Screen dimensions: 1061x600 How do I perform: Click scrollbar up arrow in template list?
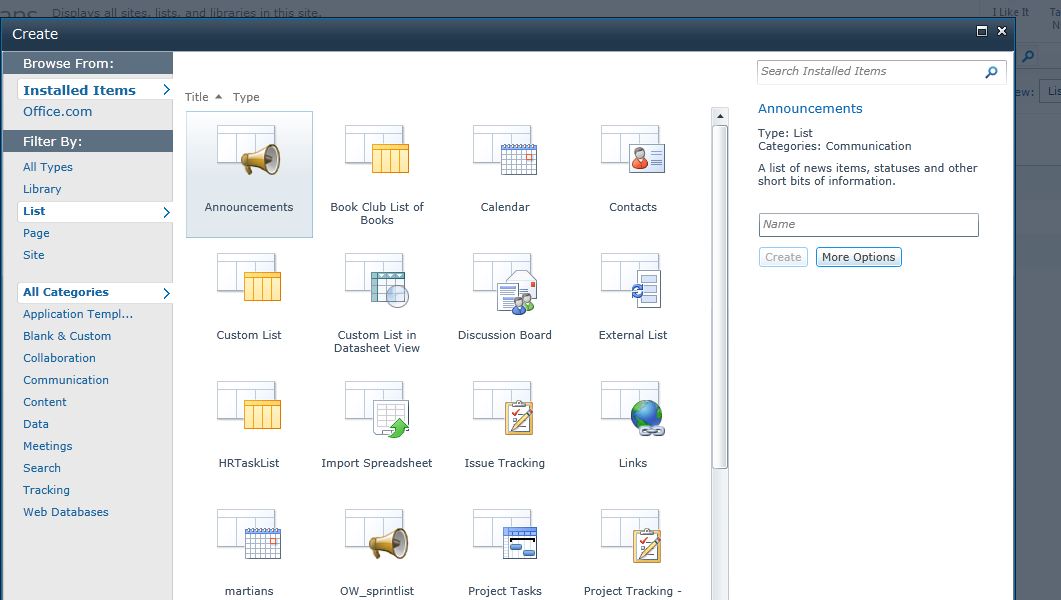click(720, 116)
